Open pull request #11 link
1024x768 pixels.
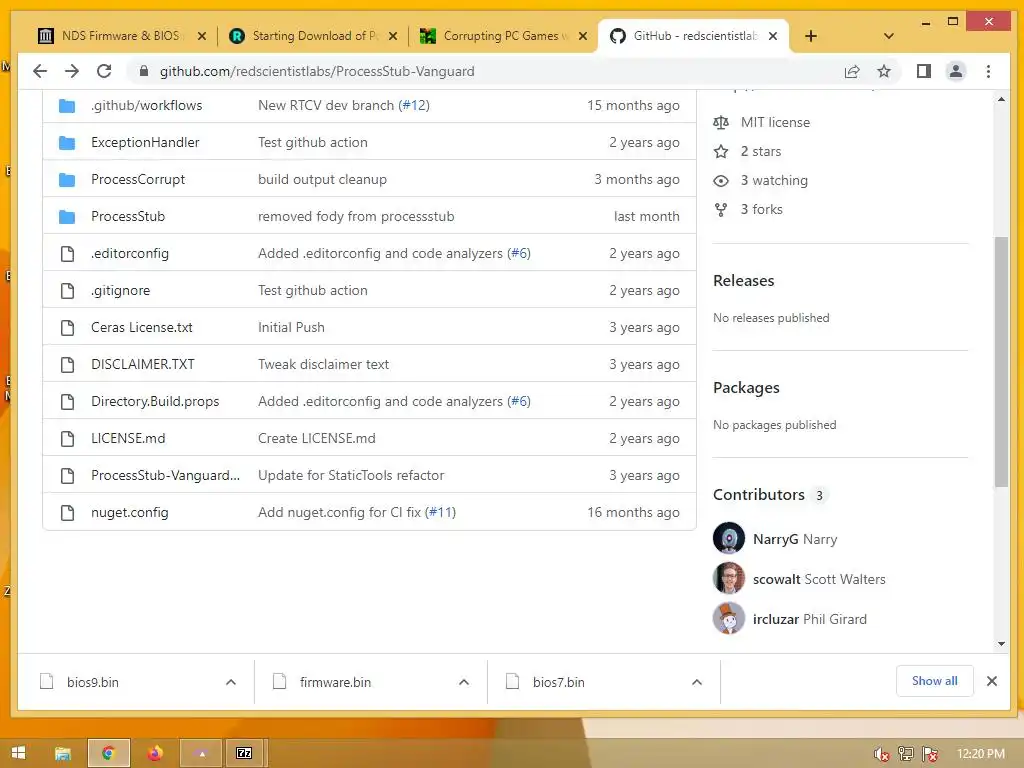(x=440, y=513)
